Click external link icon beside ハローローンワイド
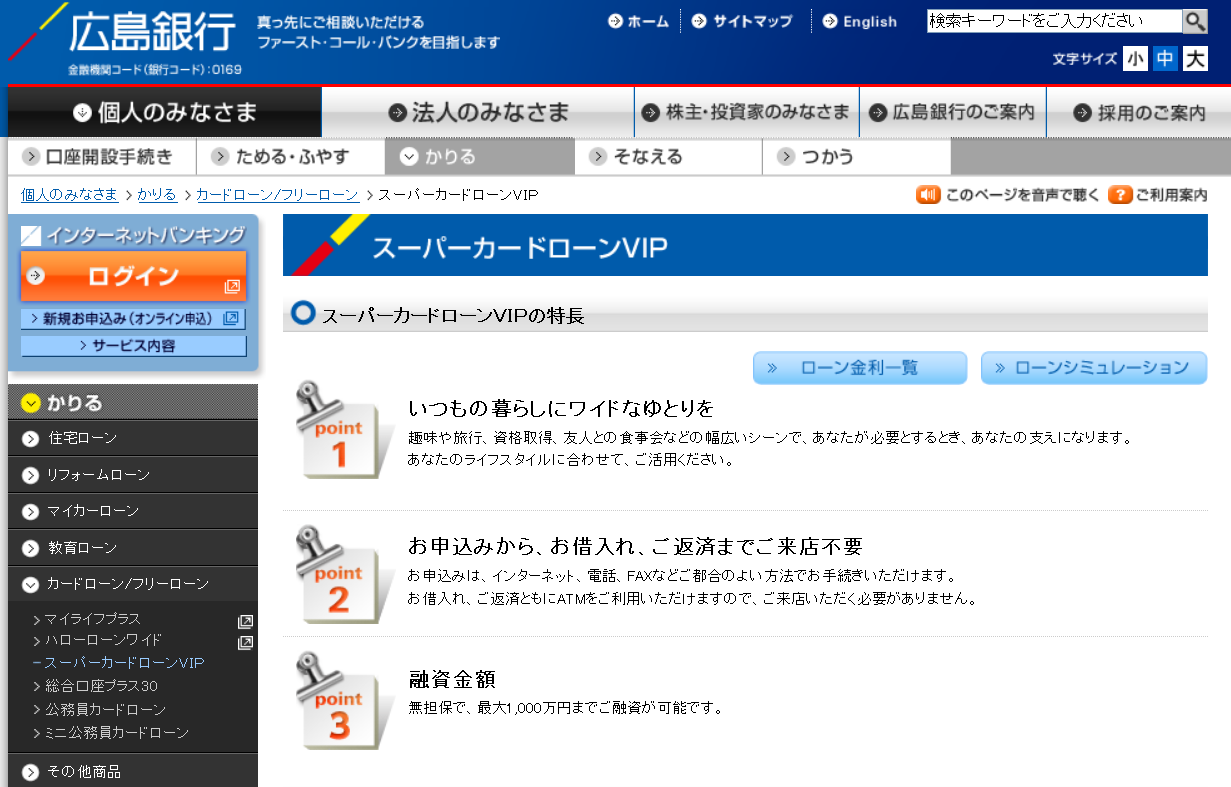1231x787 pixels. 245,643
